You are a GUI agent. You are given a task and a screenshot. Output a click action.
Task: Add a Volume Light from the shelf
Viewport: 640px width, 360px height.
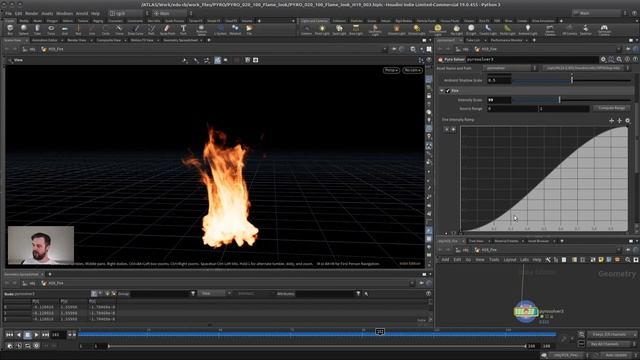click(396, 29)
